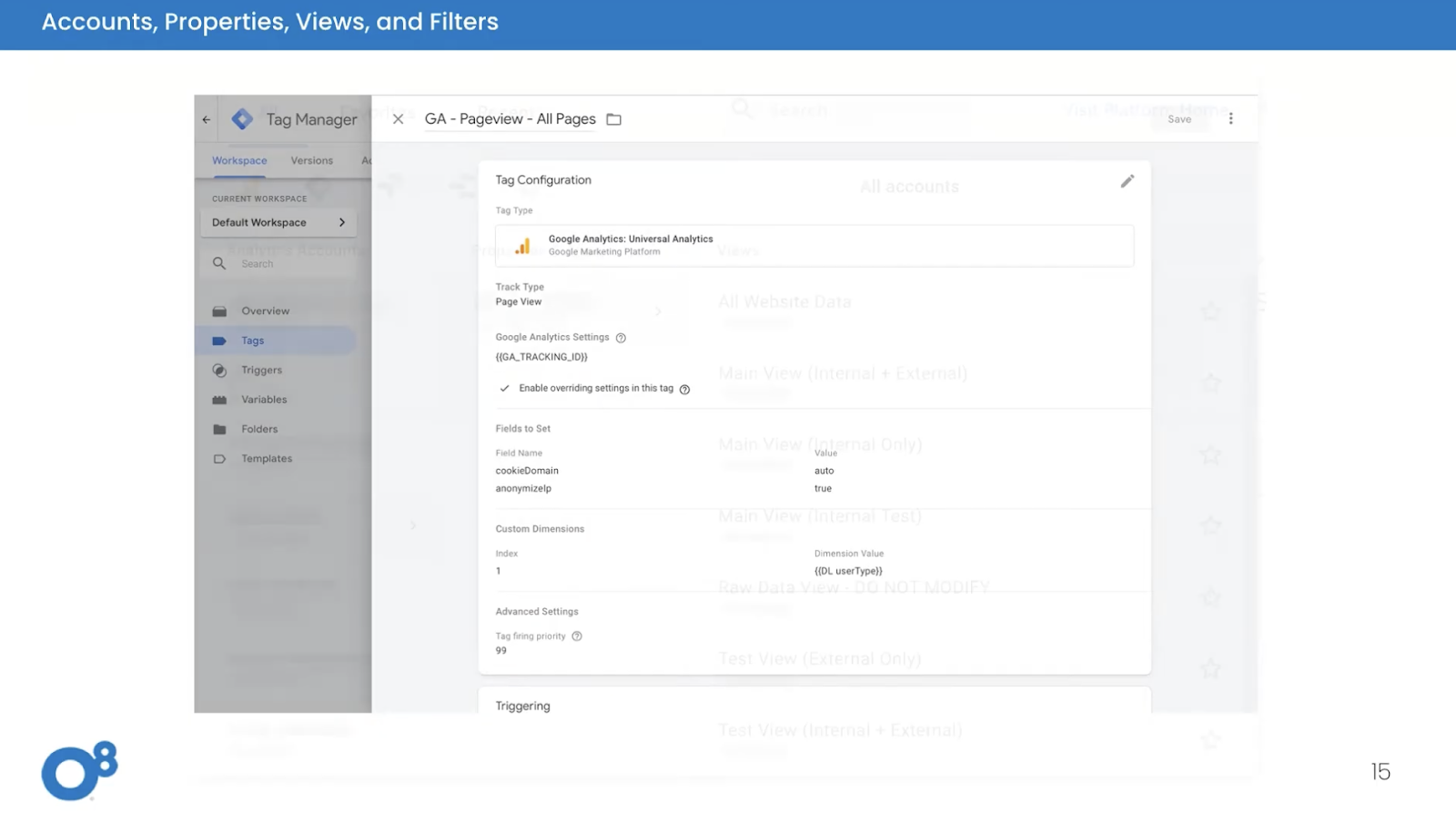This screenshot has width=1456, height=814.
Task: Click the back arrow beside Tag Manager
Action: 207,119
